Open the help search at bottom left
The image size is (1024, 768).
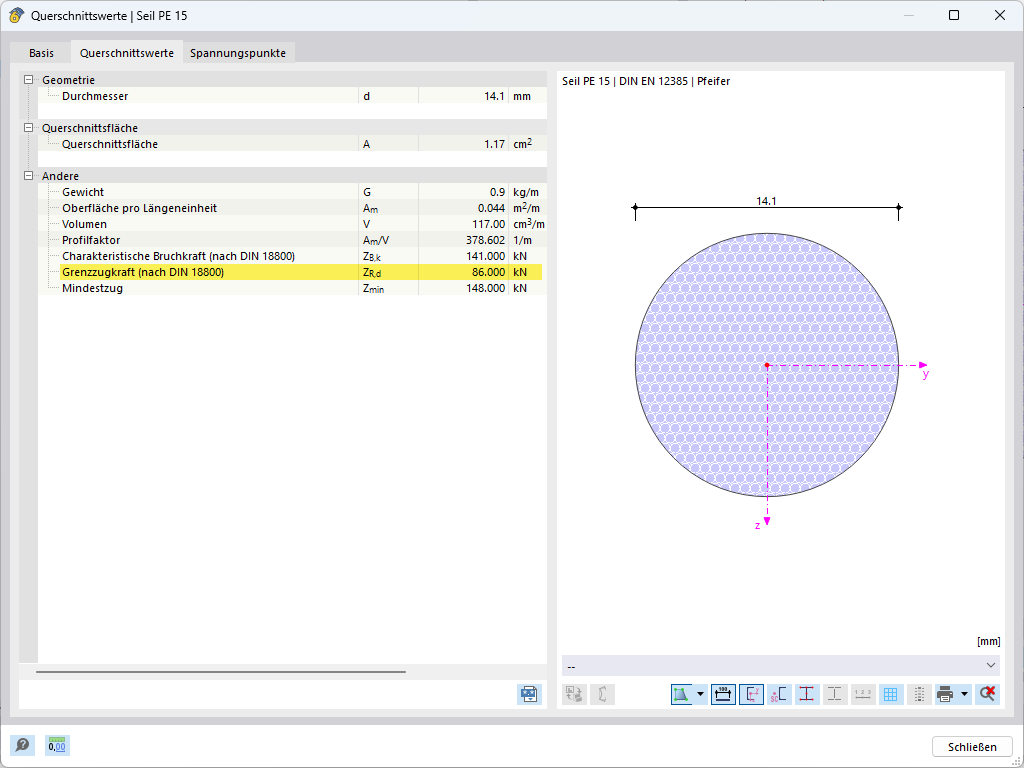point(21,745)
